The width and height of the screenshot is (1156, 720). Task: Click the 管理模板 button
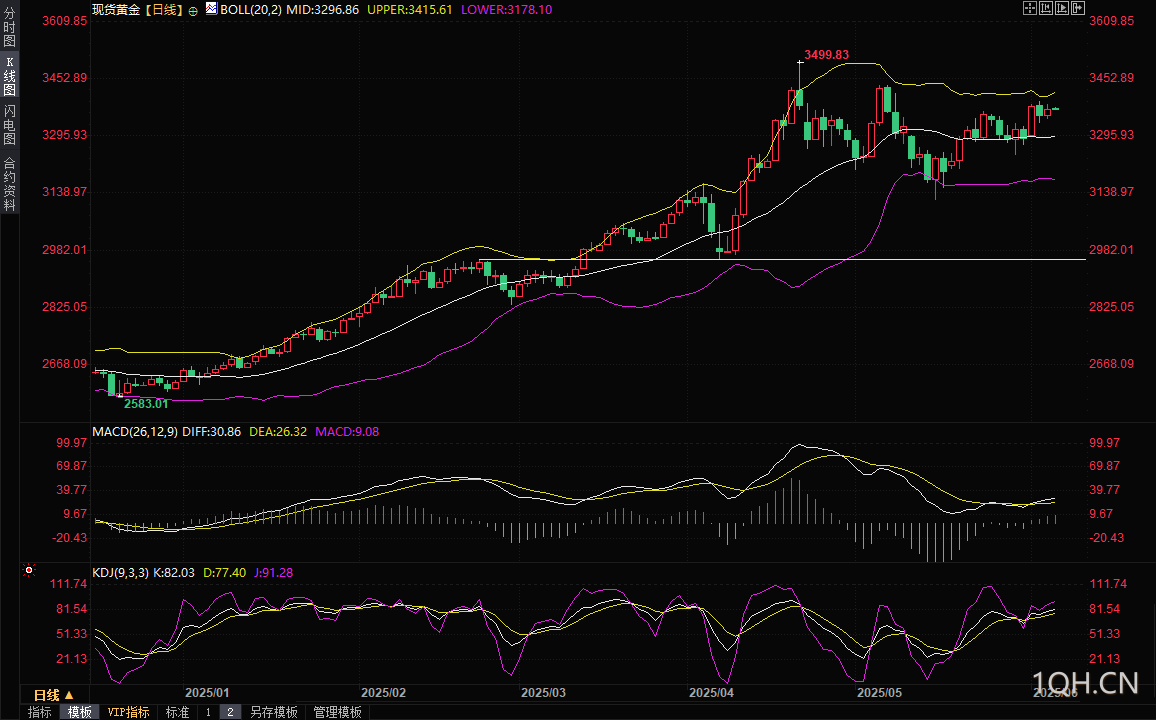(x=337, y=712)
